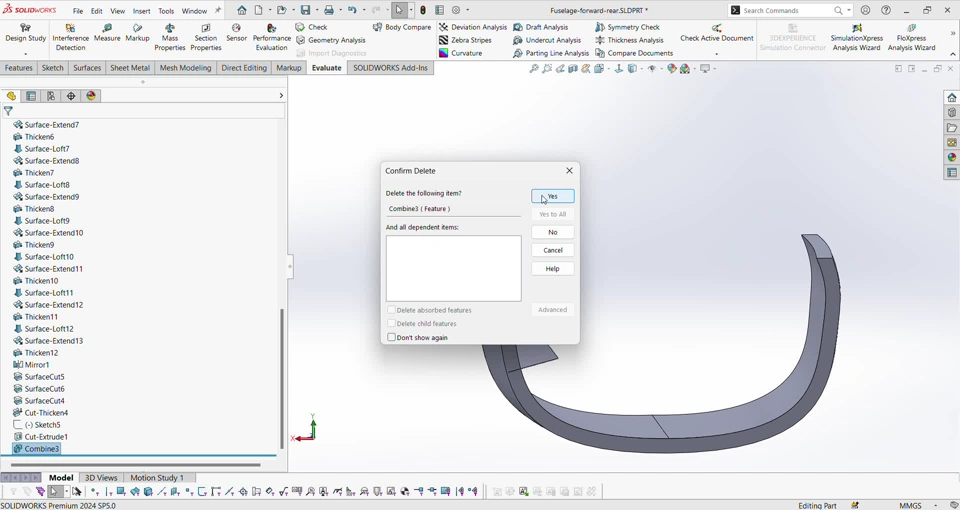960x510 pixels.
Task: Open Body Compare
Action: point(402,27)
